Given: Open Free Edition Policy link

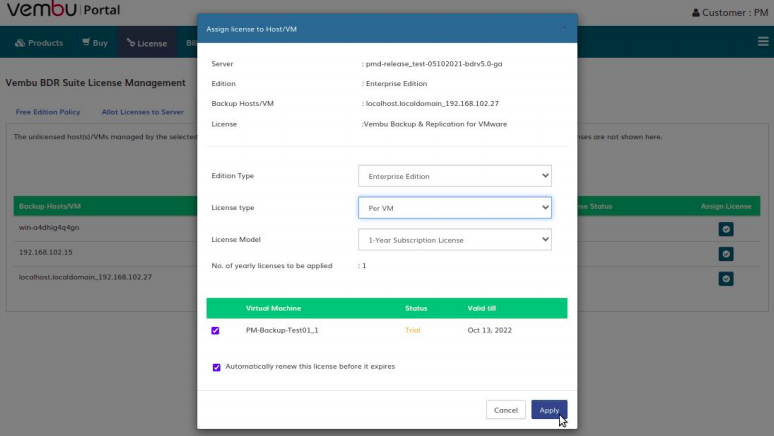Looking at the screenshot, I should click(48, 112).
